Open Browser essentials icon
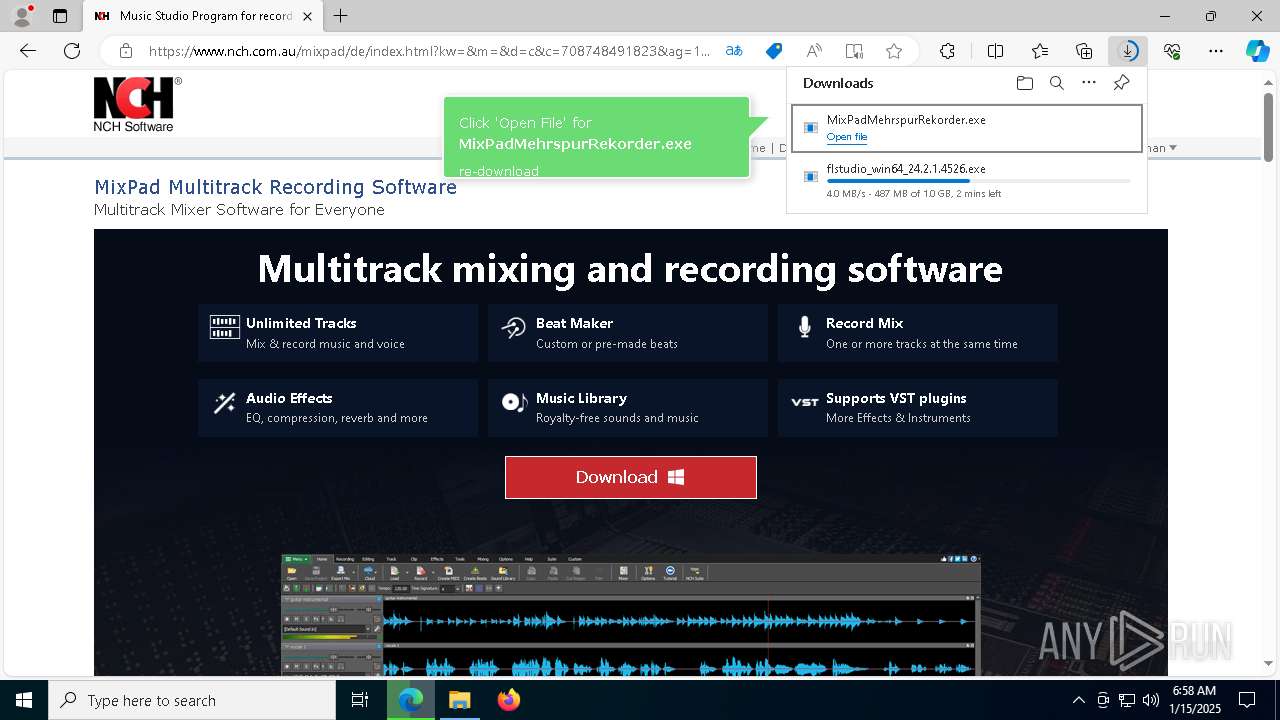This screenshot has height=720, width=1280. click(1172, 51)
